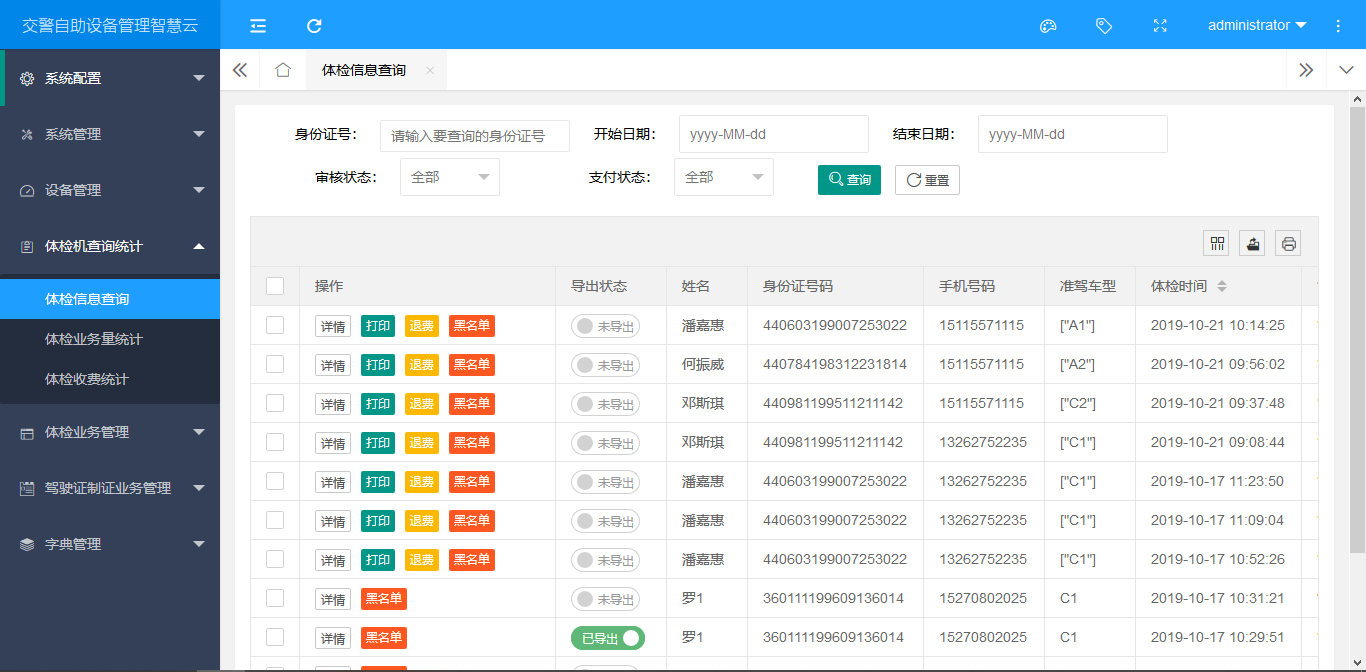Viewport: 1366px width, 672px height.
Task: Tick the select-all checkbox in table header
Action: pyautogui.click(x=275, y=286)
